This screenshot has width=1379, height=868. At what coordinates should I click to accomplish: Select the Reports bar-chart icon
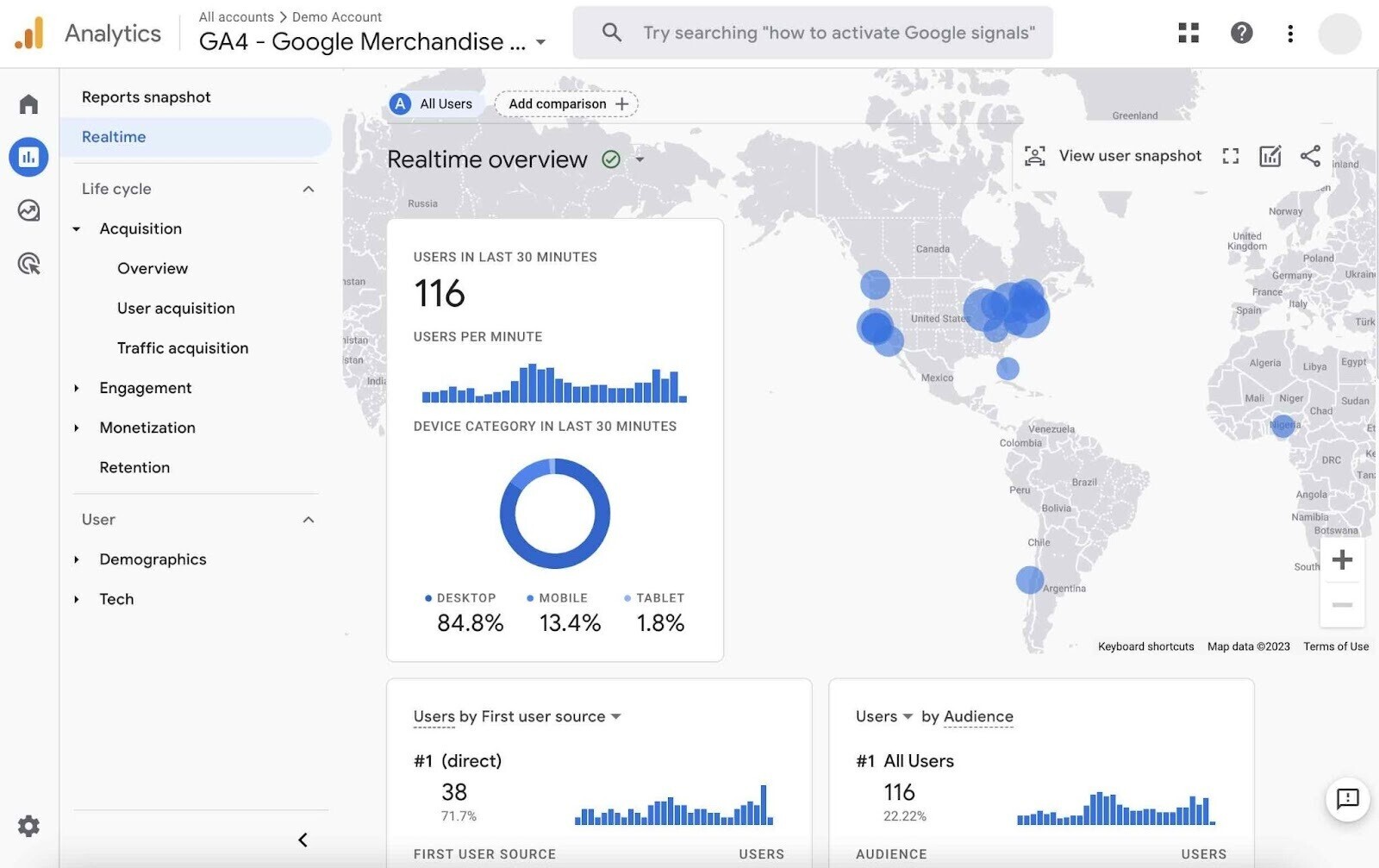pyautogui.click(x=28, y=157)
